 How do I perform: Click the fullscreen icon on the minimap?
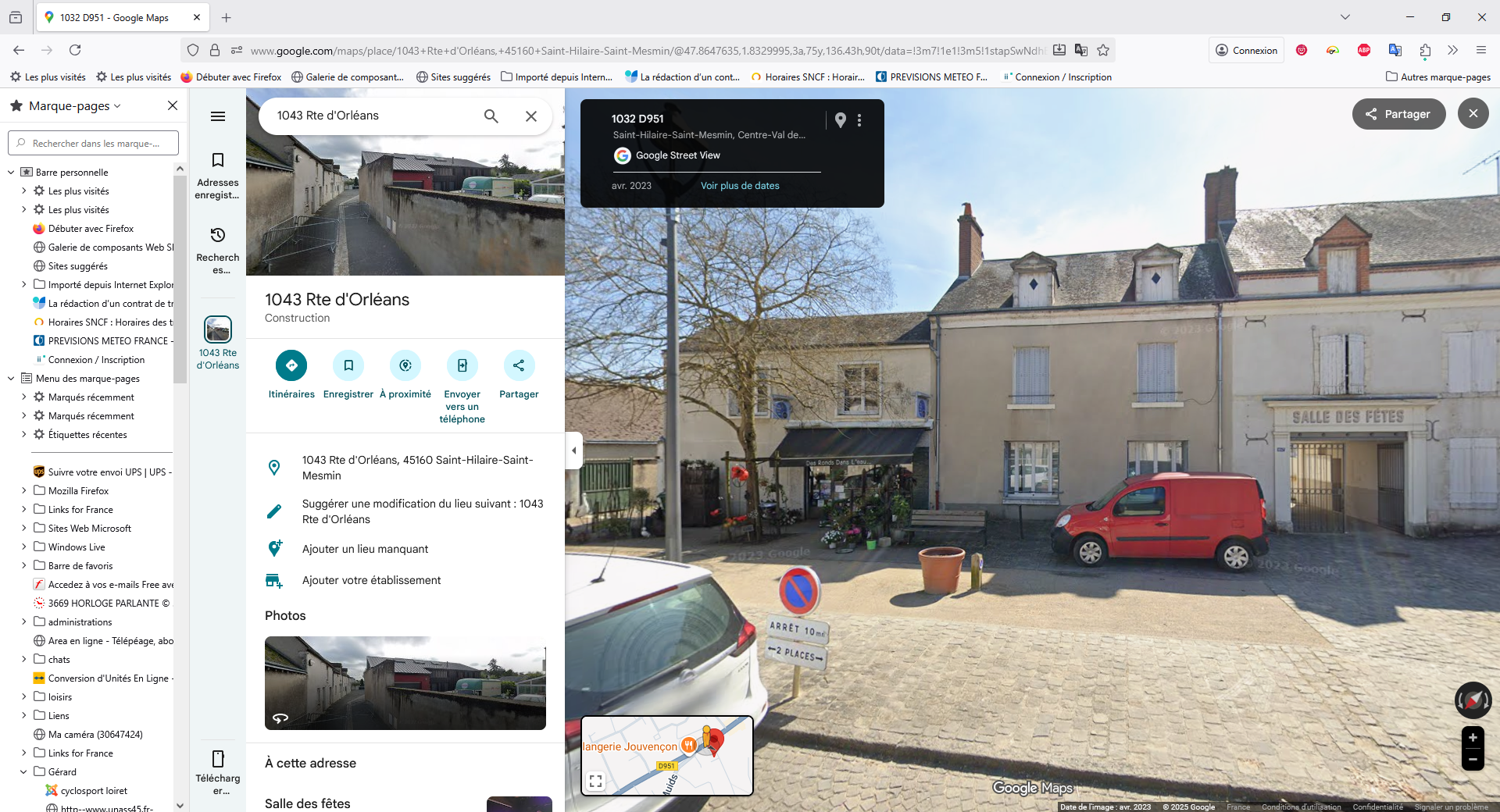596,781
